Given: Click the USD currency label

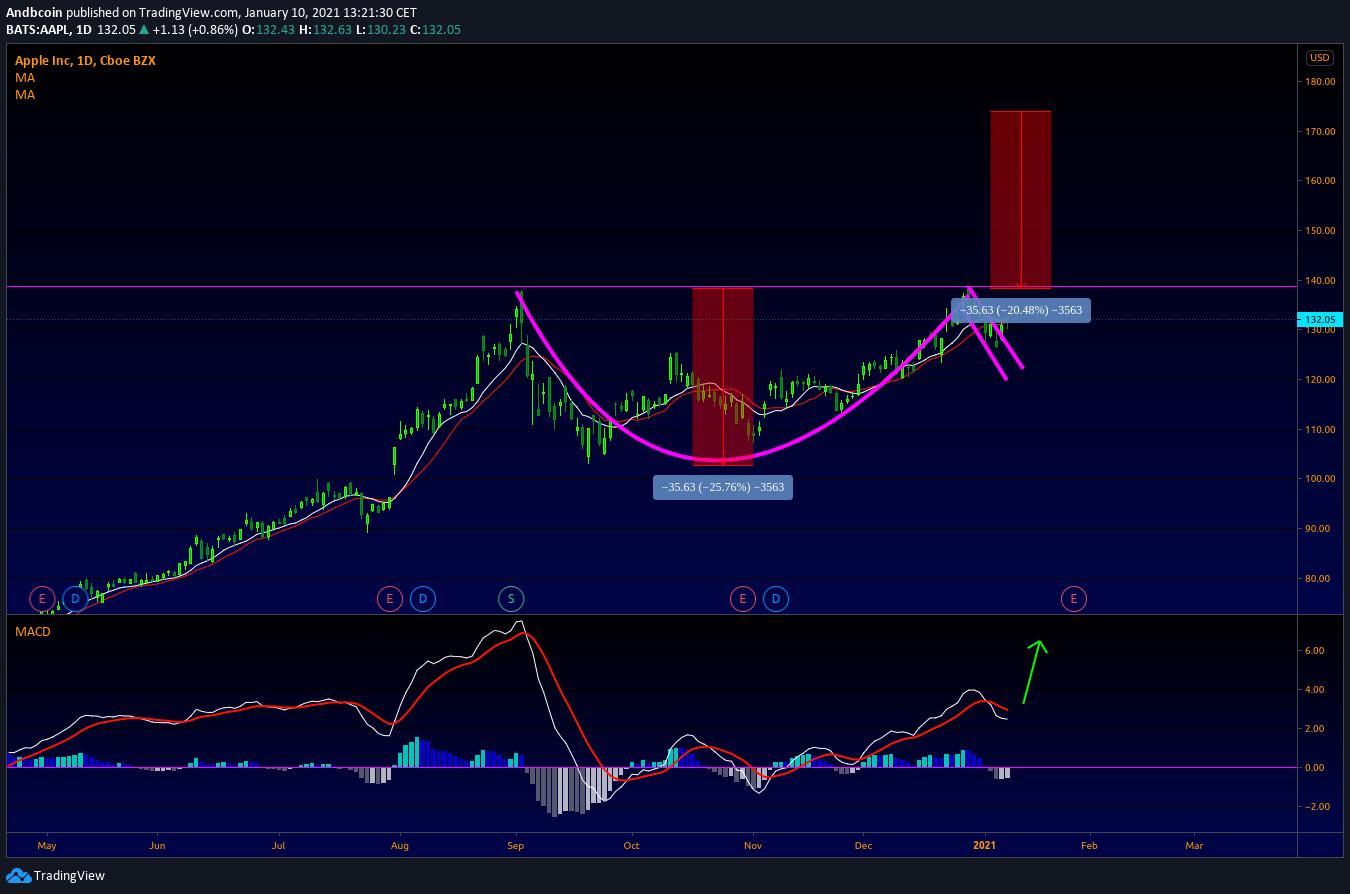Looking at the screenshot, I should (x=1320, y=57).
